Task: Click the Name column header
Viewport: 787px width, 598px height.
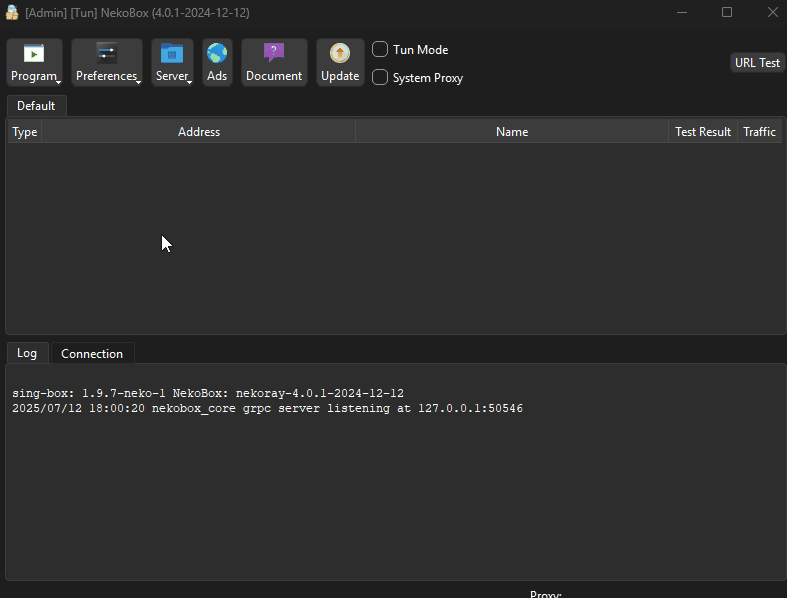Action: 512,132
